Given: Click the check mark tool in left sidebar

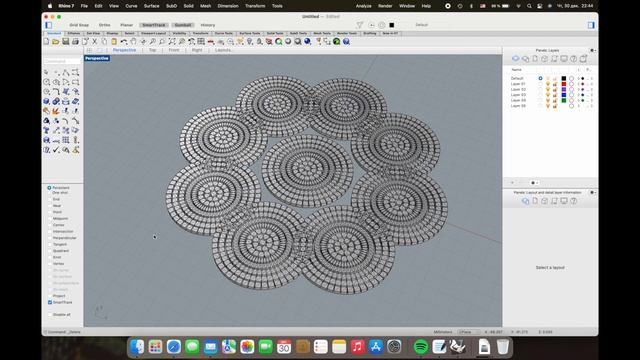Looking at the screenshot, I should point(56,150).
